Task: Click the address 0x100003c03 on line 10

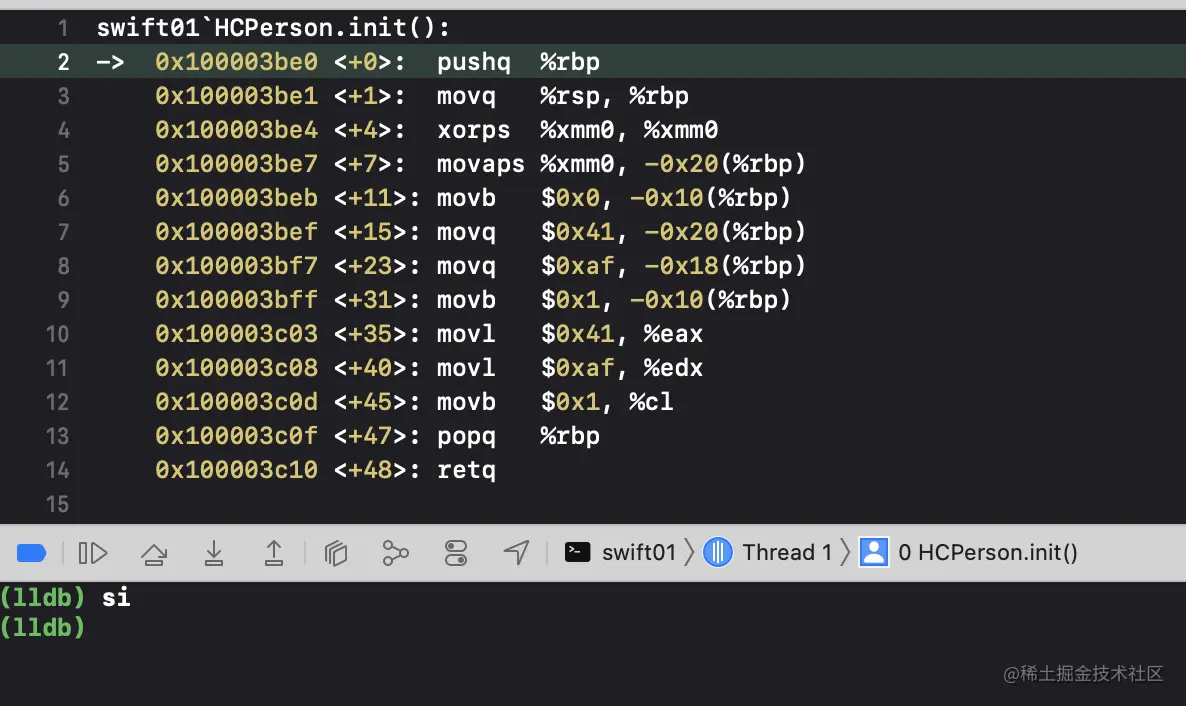Action: point(236,334)
